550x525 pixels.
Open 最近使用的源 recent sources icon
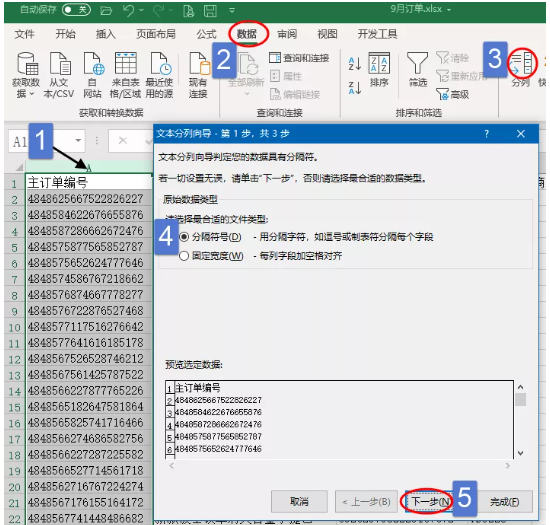pos(160,64)
